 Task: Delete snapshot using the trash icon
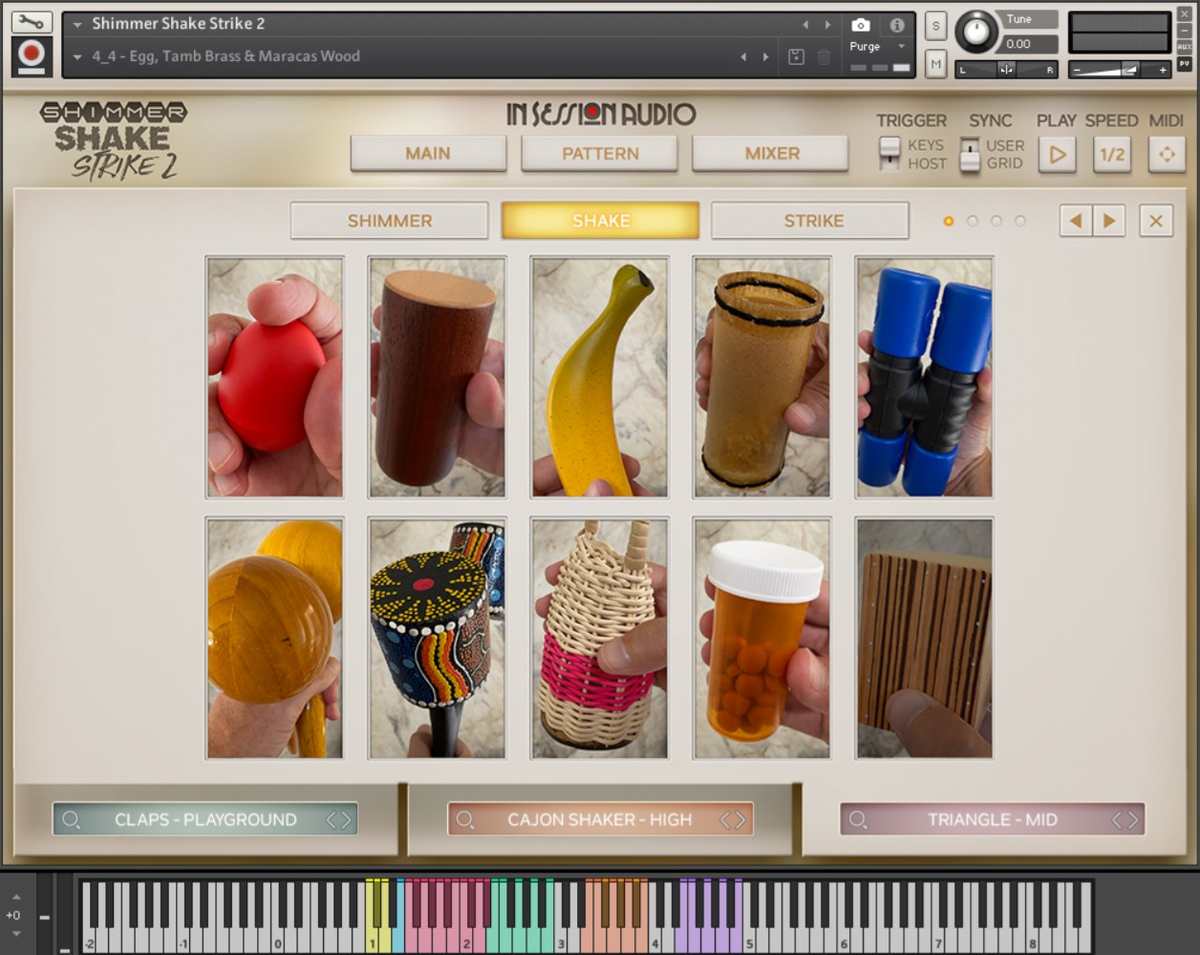(x=824, y=57)
